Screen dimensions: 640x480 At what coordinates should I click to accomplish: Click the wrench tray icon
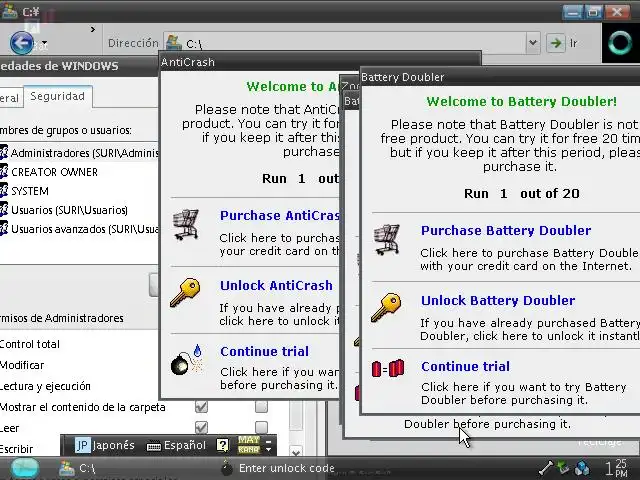point(546,468)
